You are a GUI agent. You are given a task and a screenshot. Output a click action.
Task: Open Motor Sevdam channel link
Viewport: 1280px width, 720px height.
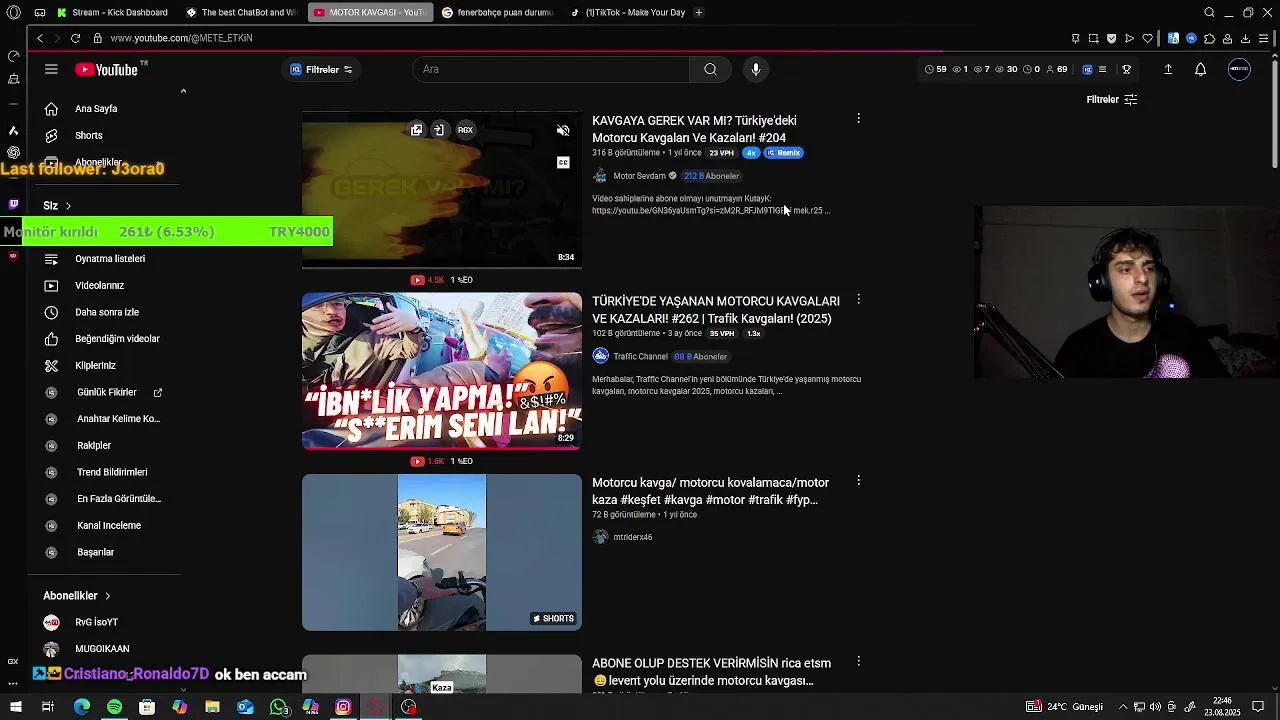point(639,176)
